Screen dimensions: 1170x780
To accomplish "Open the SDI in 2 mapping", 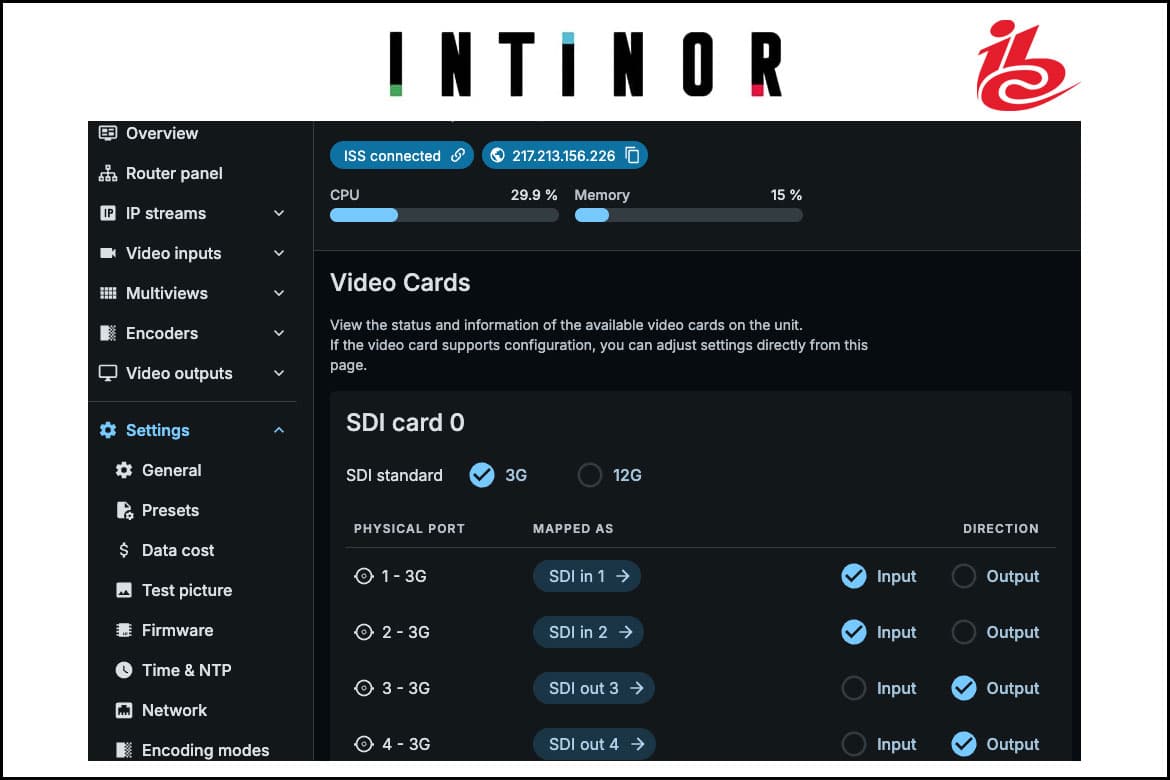I will [588, 632].
